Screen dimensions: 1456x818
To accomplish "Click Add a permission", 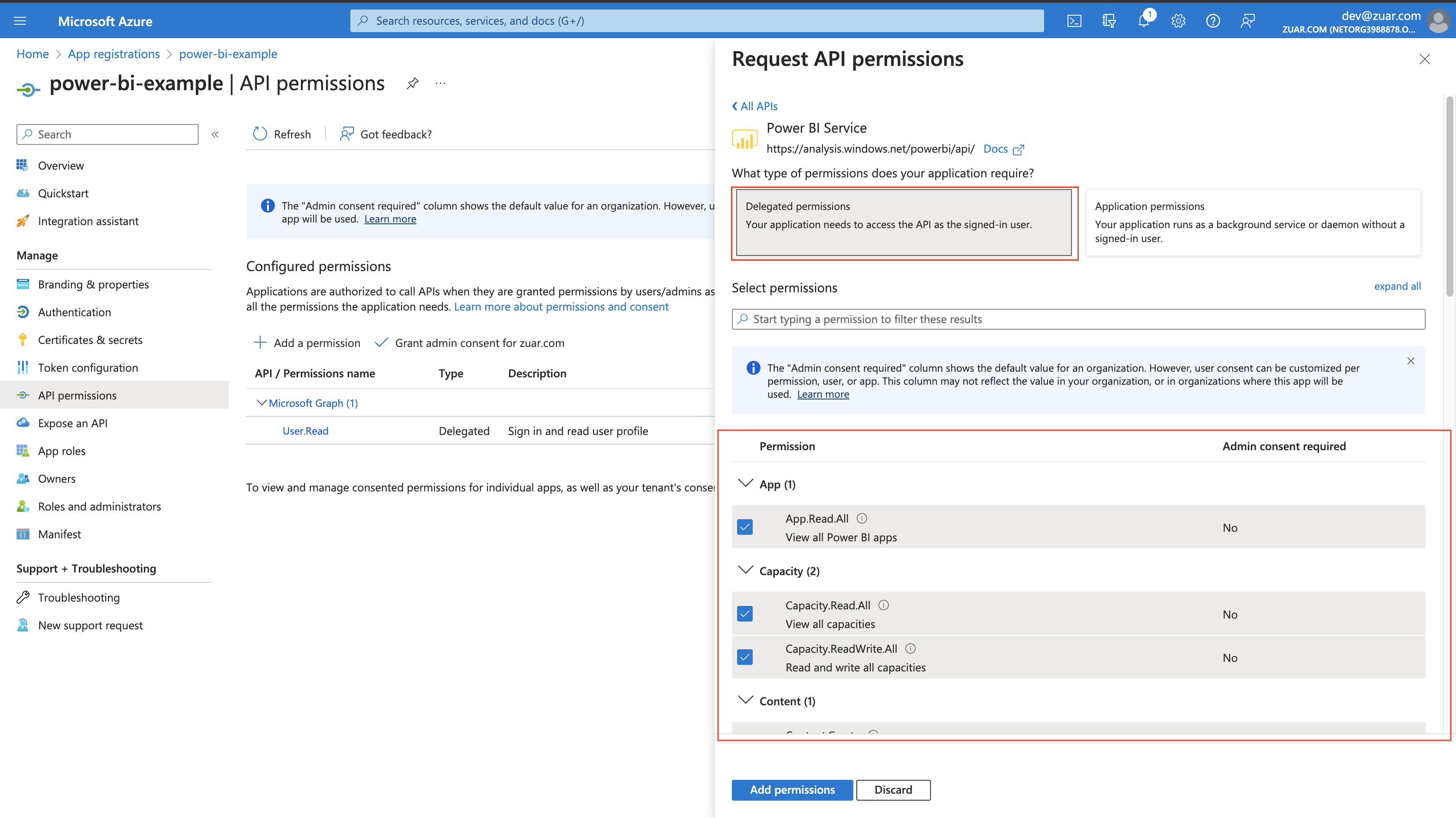I will 307,343.
